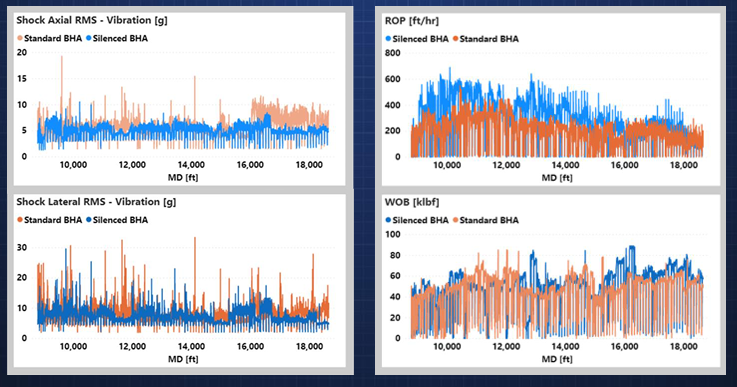Click the 800 value on ROP y-axis

[392, 53]
